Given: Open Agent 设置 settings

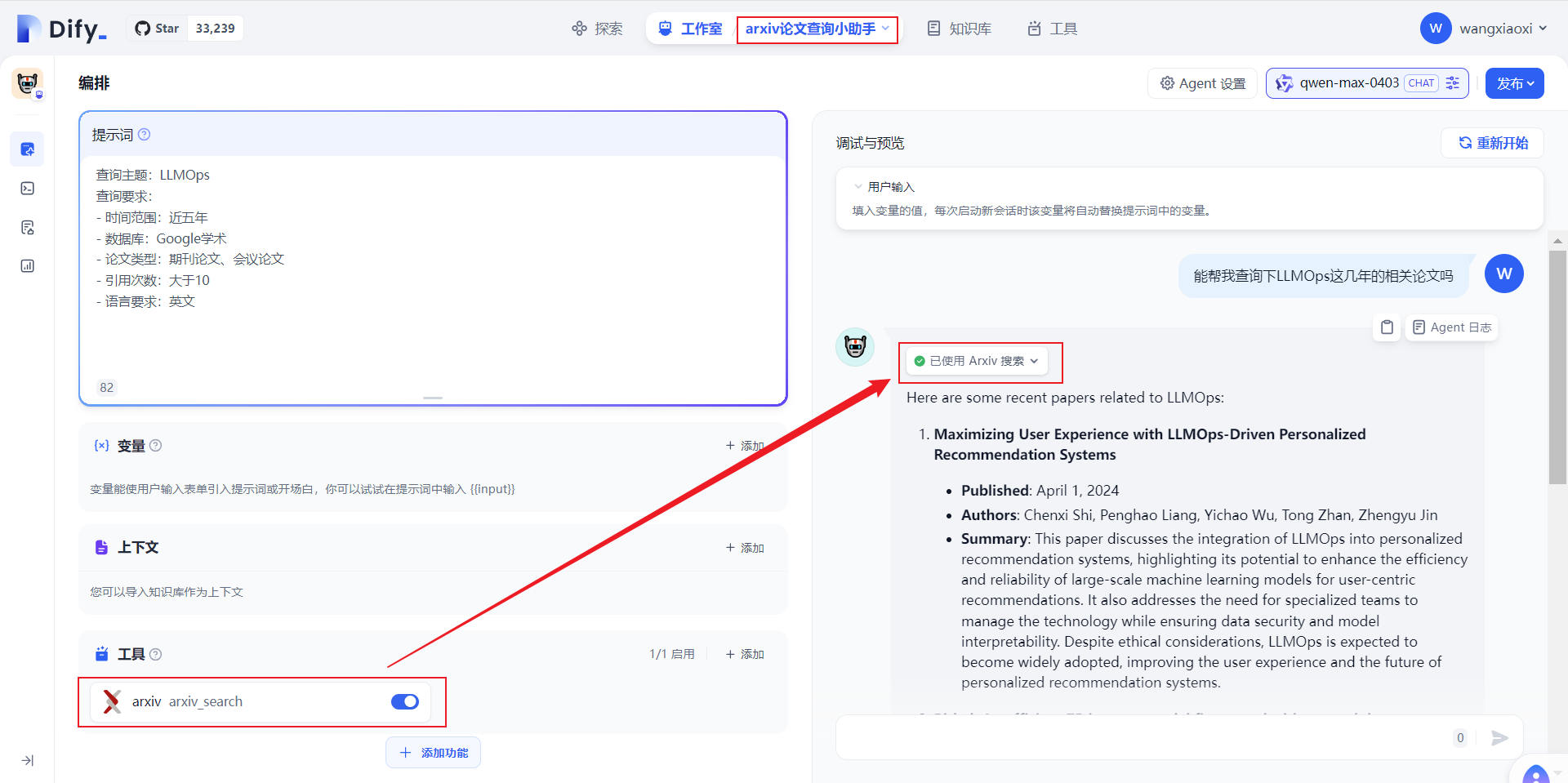Looking at the screenshot, I should (1203, 83).
